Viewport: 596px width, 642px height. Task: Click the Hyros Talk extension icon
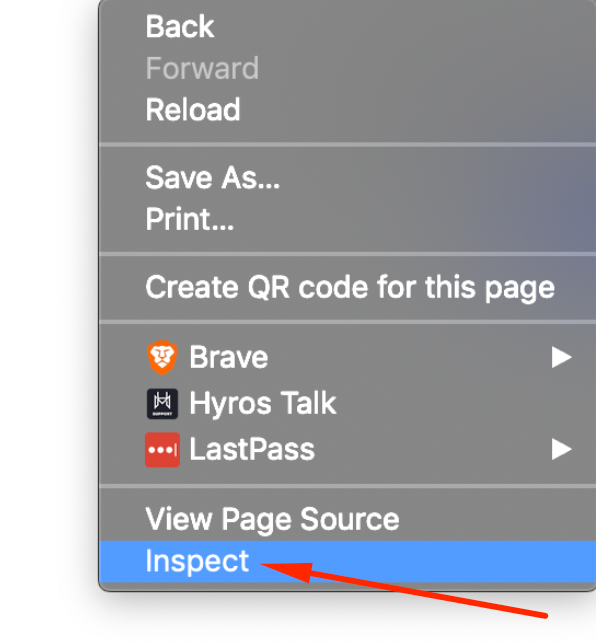point(162,404)
